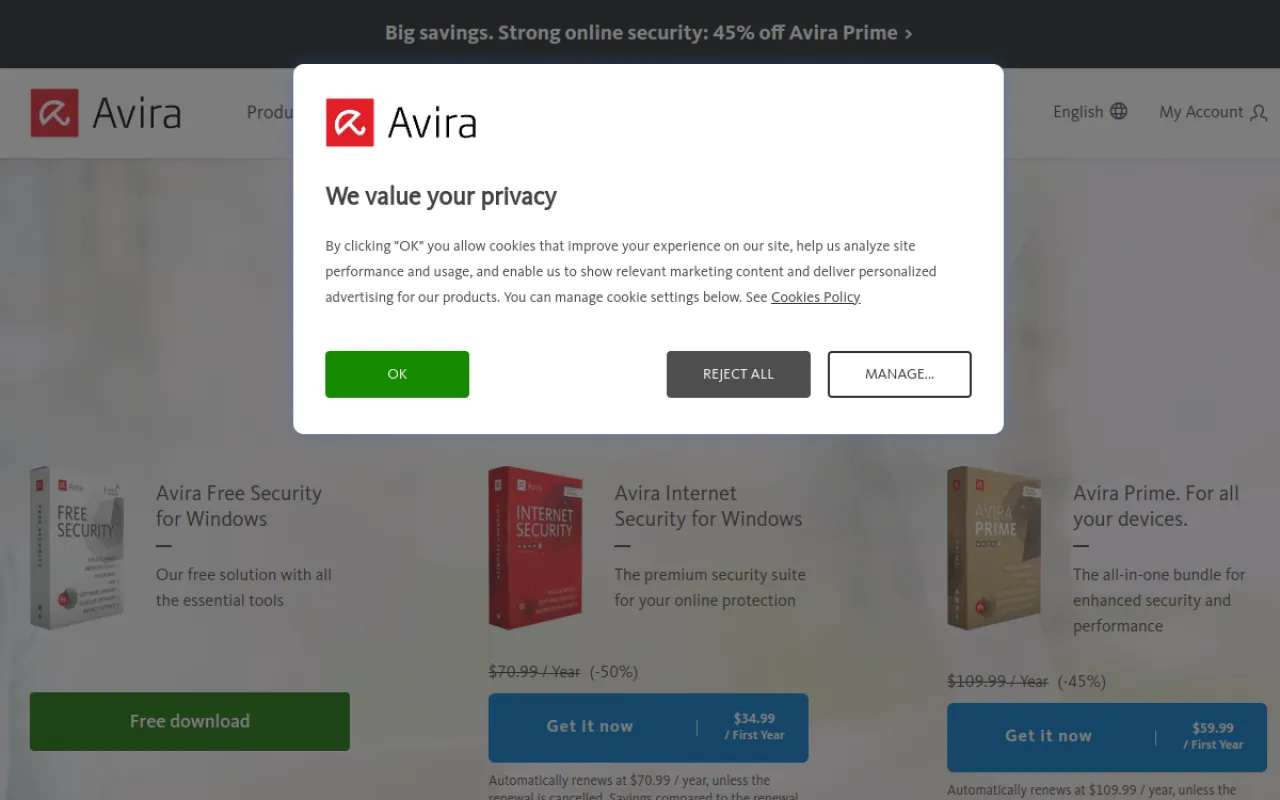
Task: Open the 45% off Avira Prime banner offer
Action: point(647,33)
